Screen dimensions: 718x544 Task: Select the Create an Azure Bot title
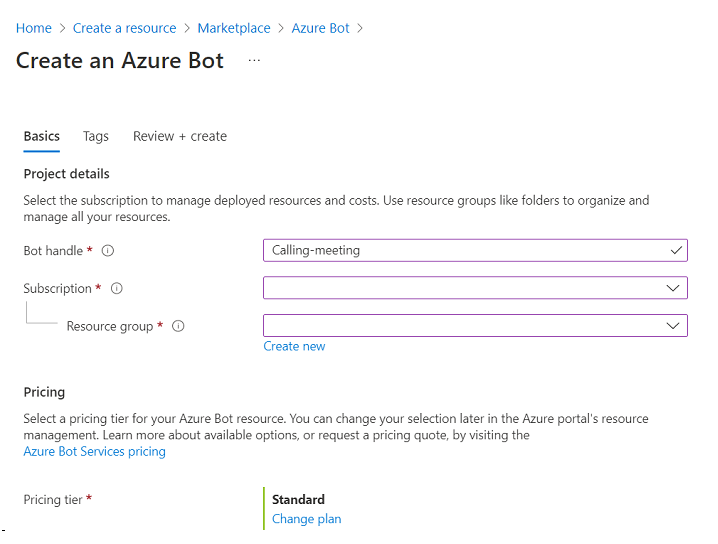click(120, 61)
